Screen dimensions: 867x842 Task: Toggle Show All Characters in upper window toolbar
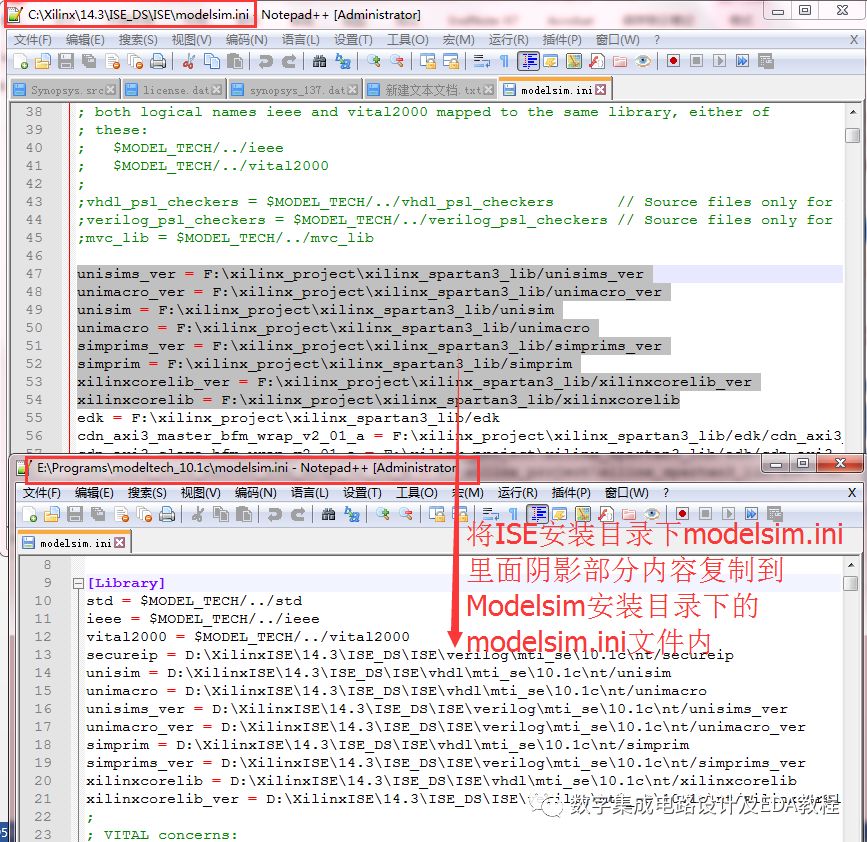[504, 61]
